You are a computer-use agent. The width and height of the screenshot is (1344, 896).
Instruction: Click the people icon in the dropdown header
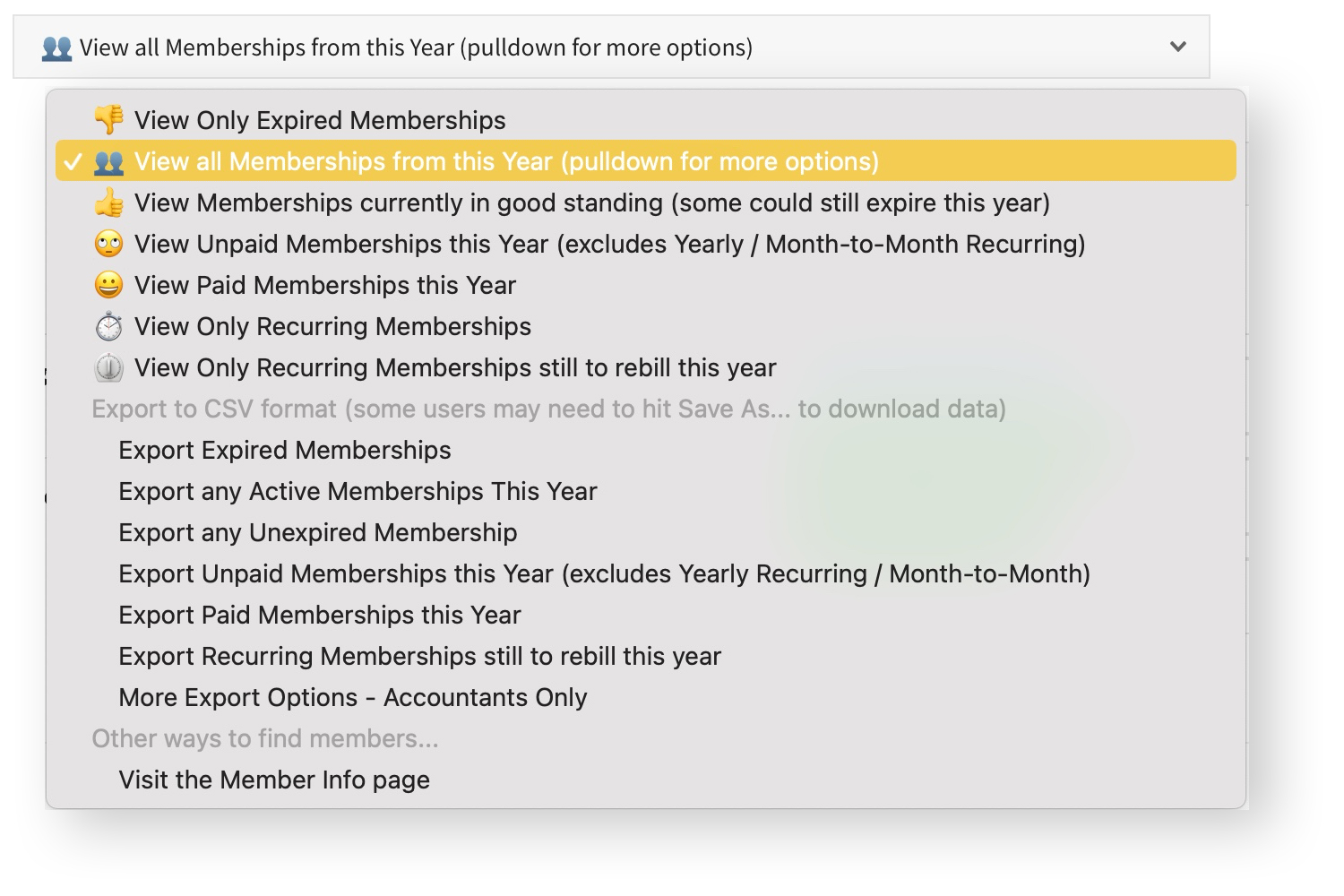(56, 47)
